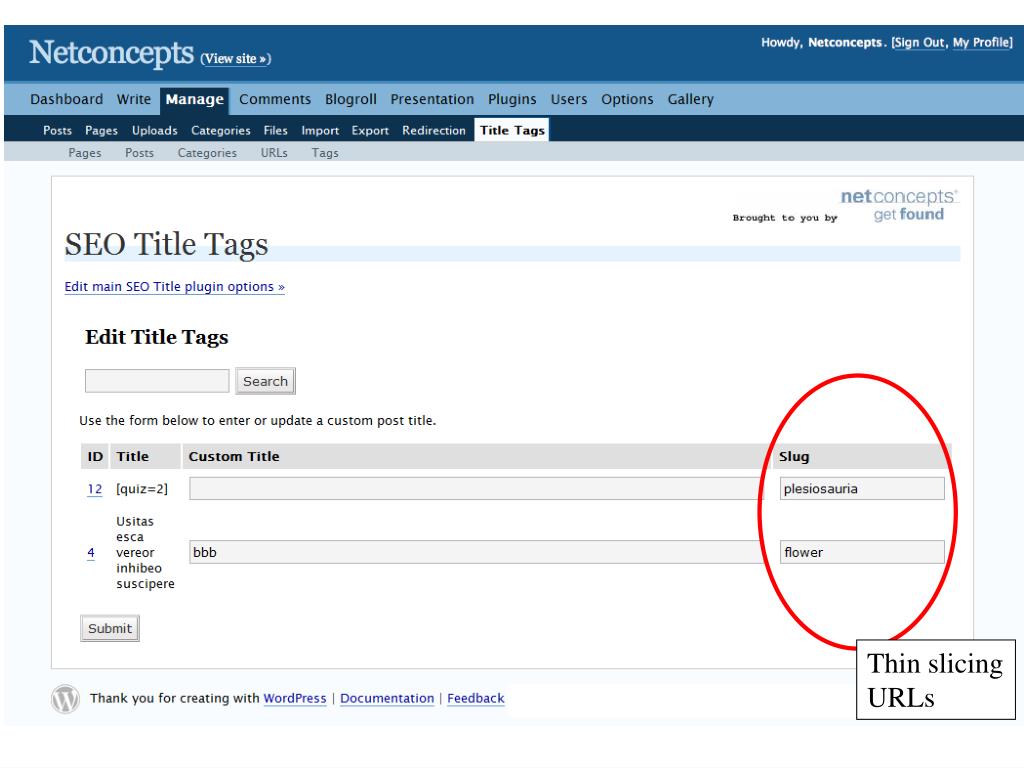Open the Gallery menu

point(690,99)
